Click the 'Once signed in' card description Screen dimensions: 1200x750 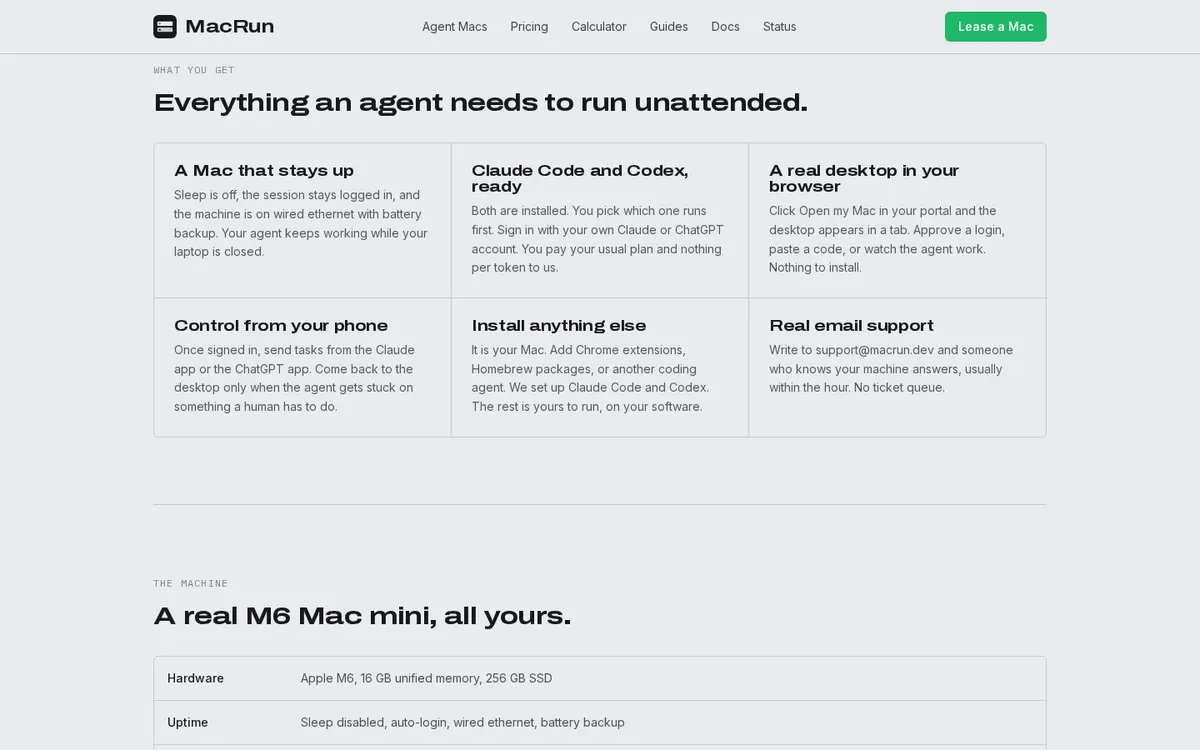296,378
